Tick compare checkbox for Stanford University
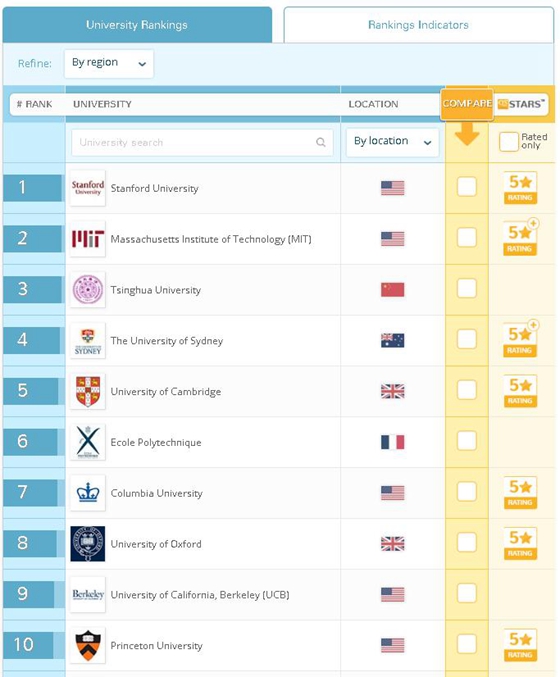Screen dimensions: 560x677 tap(466, 187)
